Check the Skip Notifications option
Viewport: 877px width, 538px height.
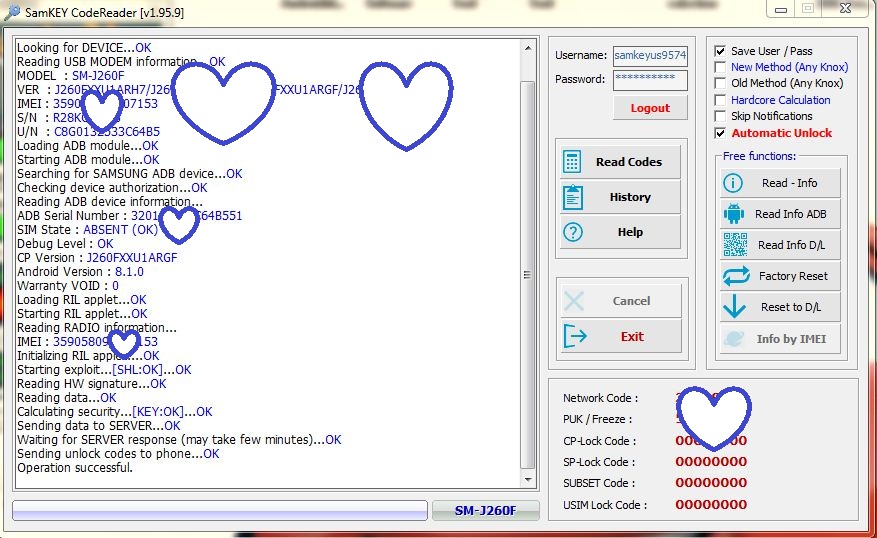[x=720, y=116]
